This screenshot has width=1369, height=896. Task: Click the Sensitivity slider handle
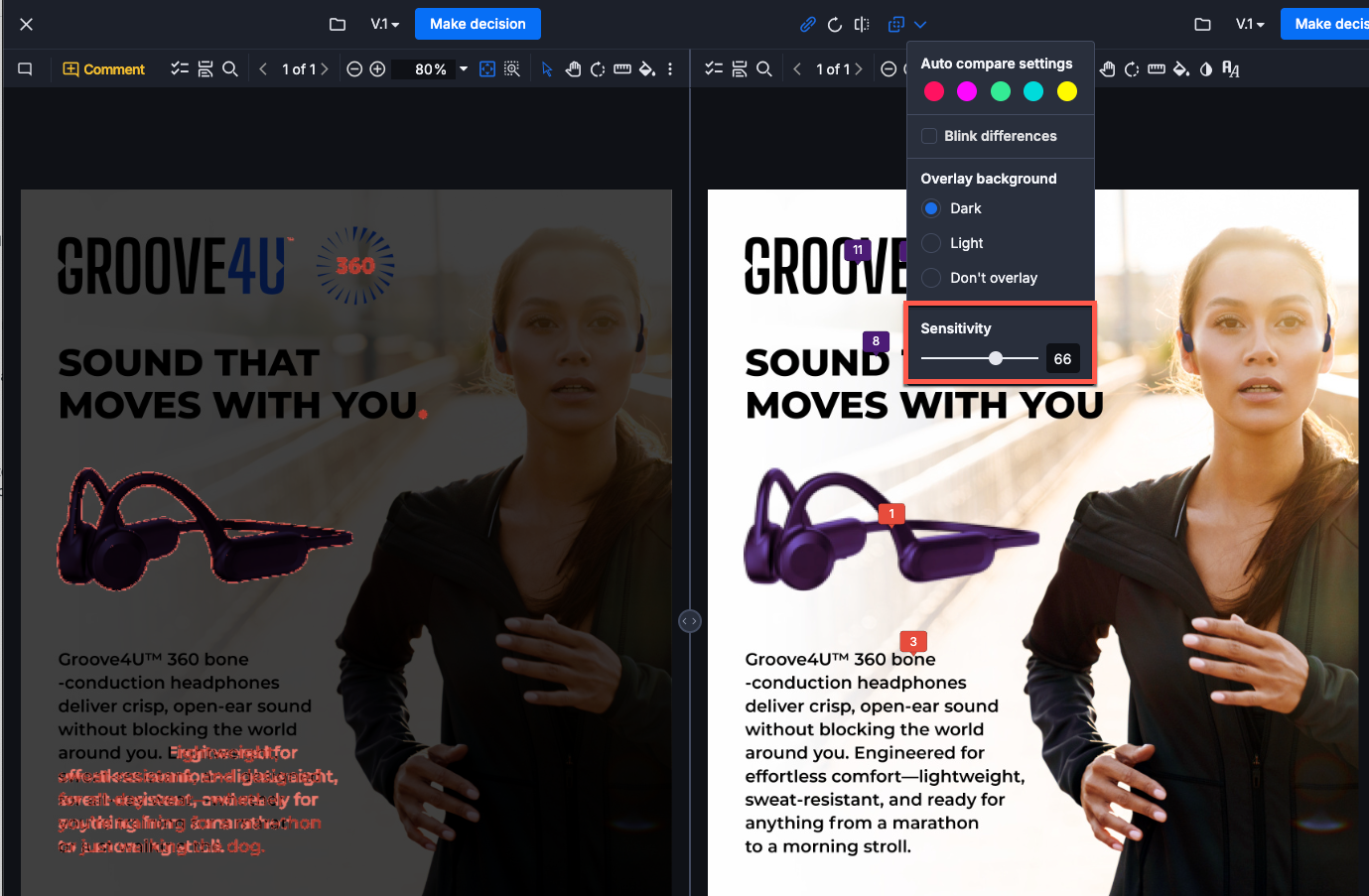996,358
